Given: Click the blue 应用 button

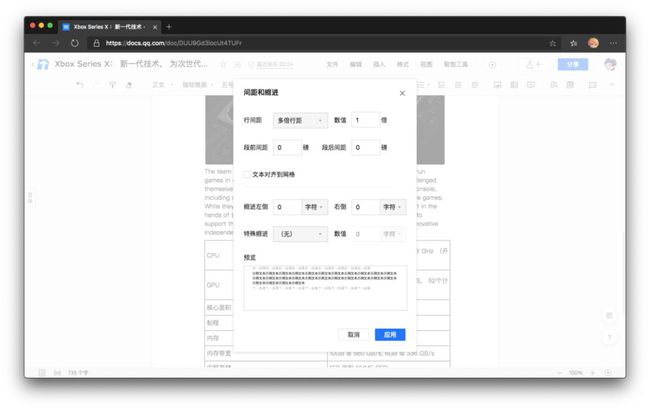Looking at the screenshot, I should click(x=390, y=335).
